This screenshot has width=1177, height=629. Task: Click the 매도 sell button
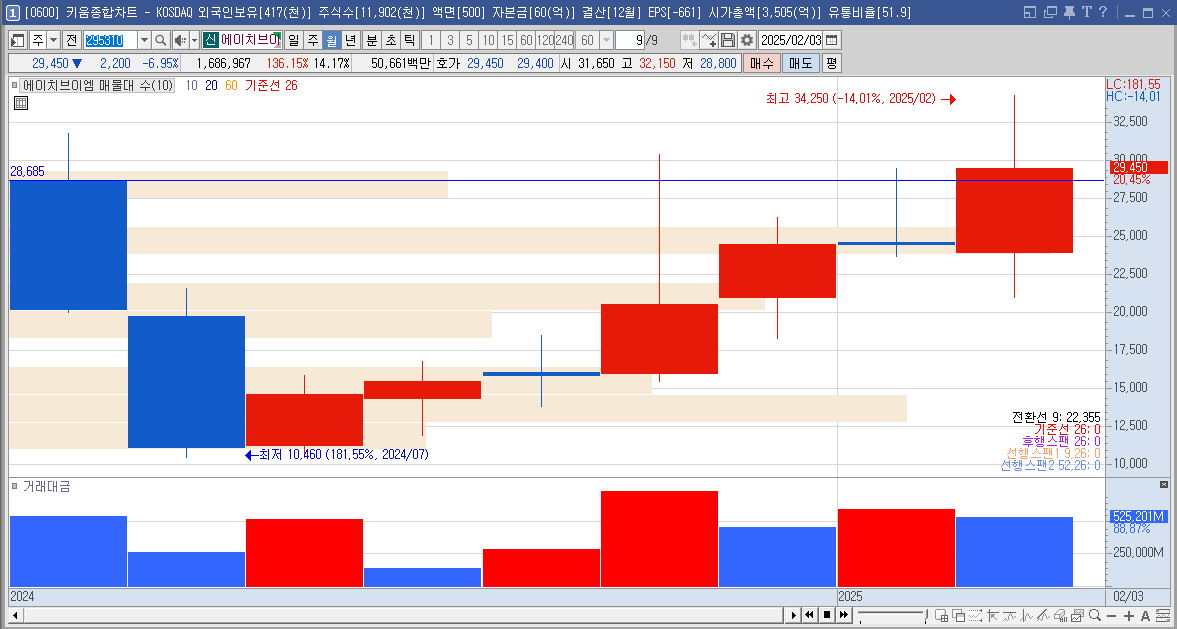tap(800, 64)
